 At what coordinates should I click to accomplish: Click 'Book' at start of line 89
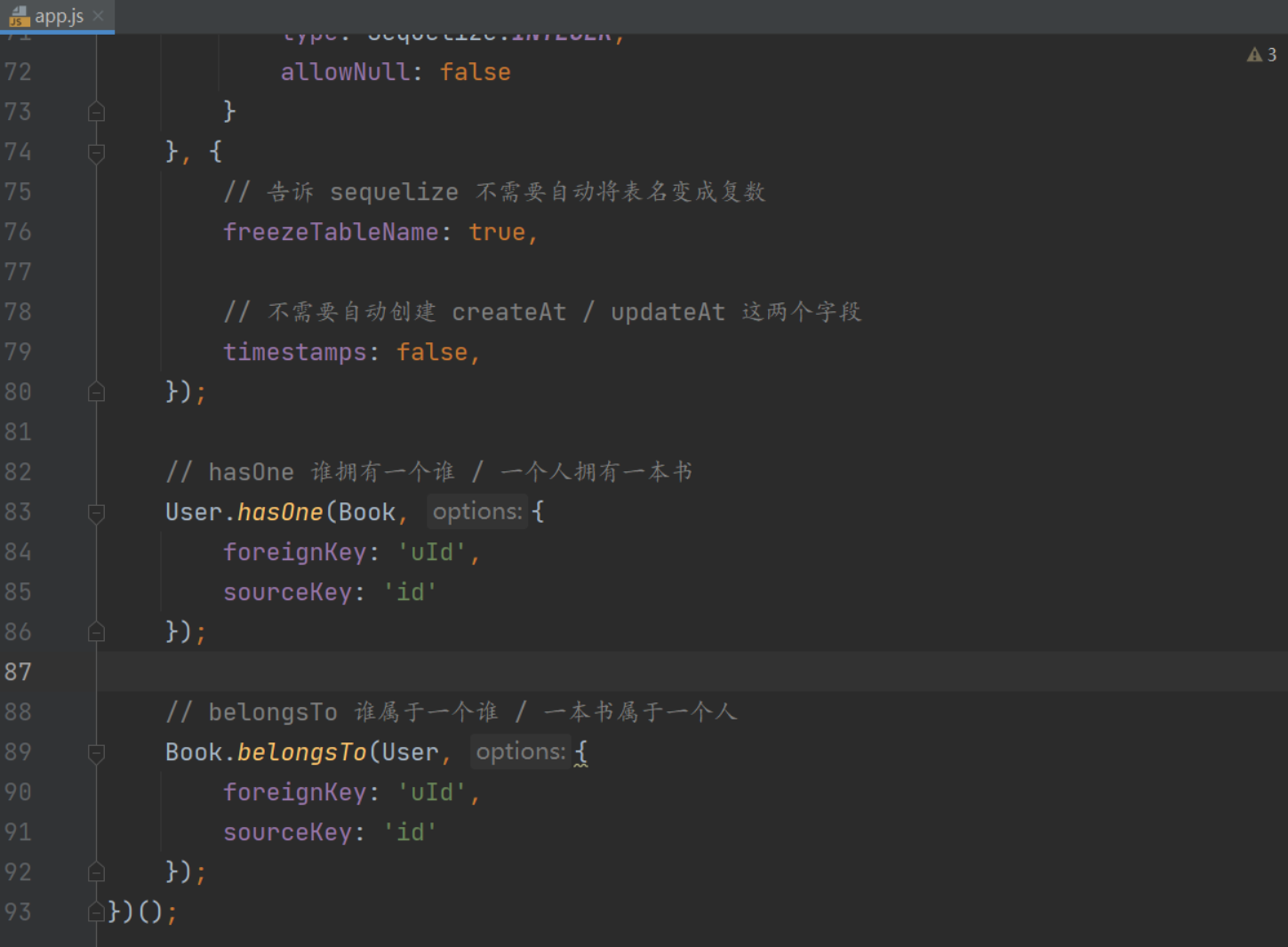coord(194,752)
